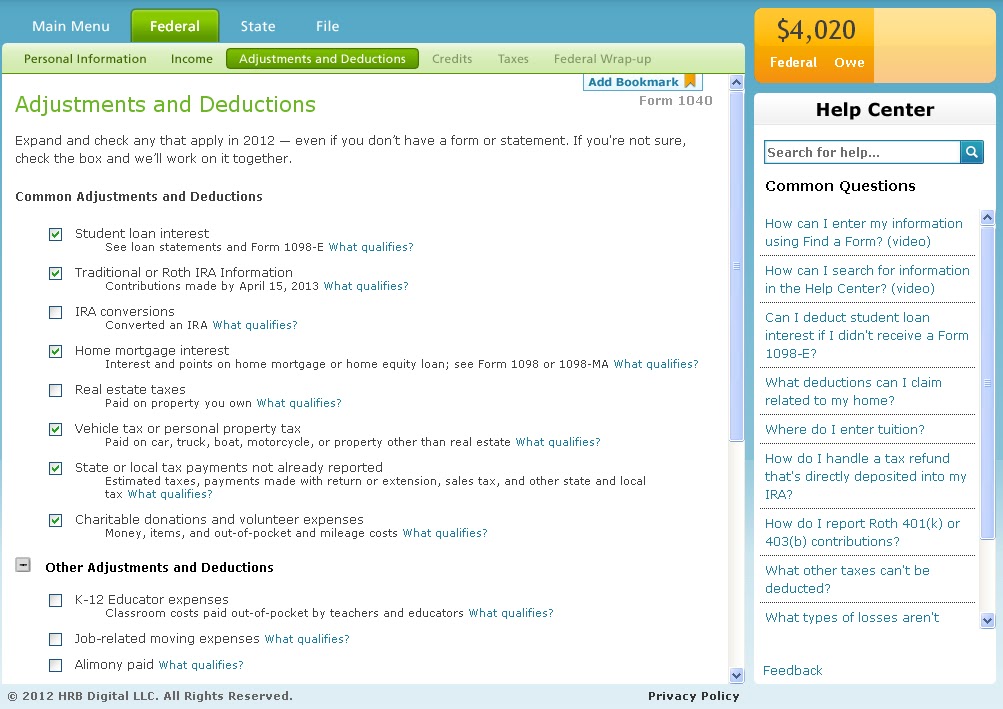Select the Credits step
The height and width of the screenshot is (709, 1003).
pos(451,58)
